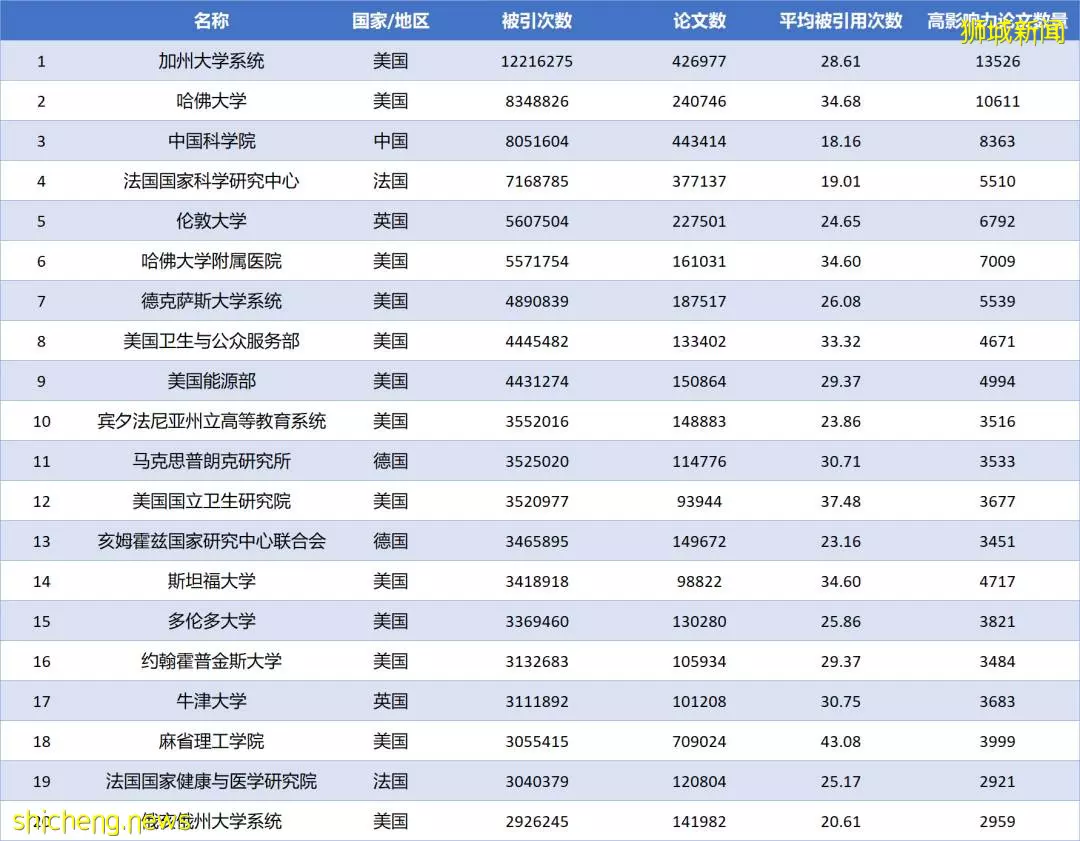Click the 法国 country cell for 法国国家科学研究中心

pos(391,181)
